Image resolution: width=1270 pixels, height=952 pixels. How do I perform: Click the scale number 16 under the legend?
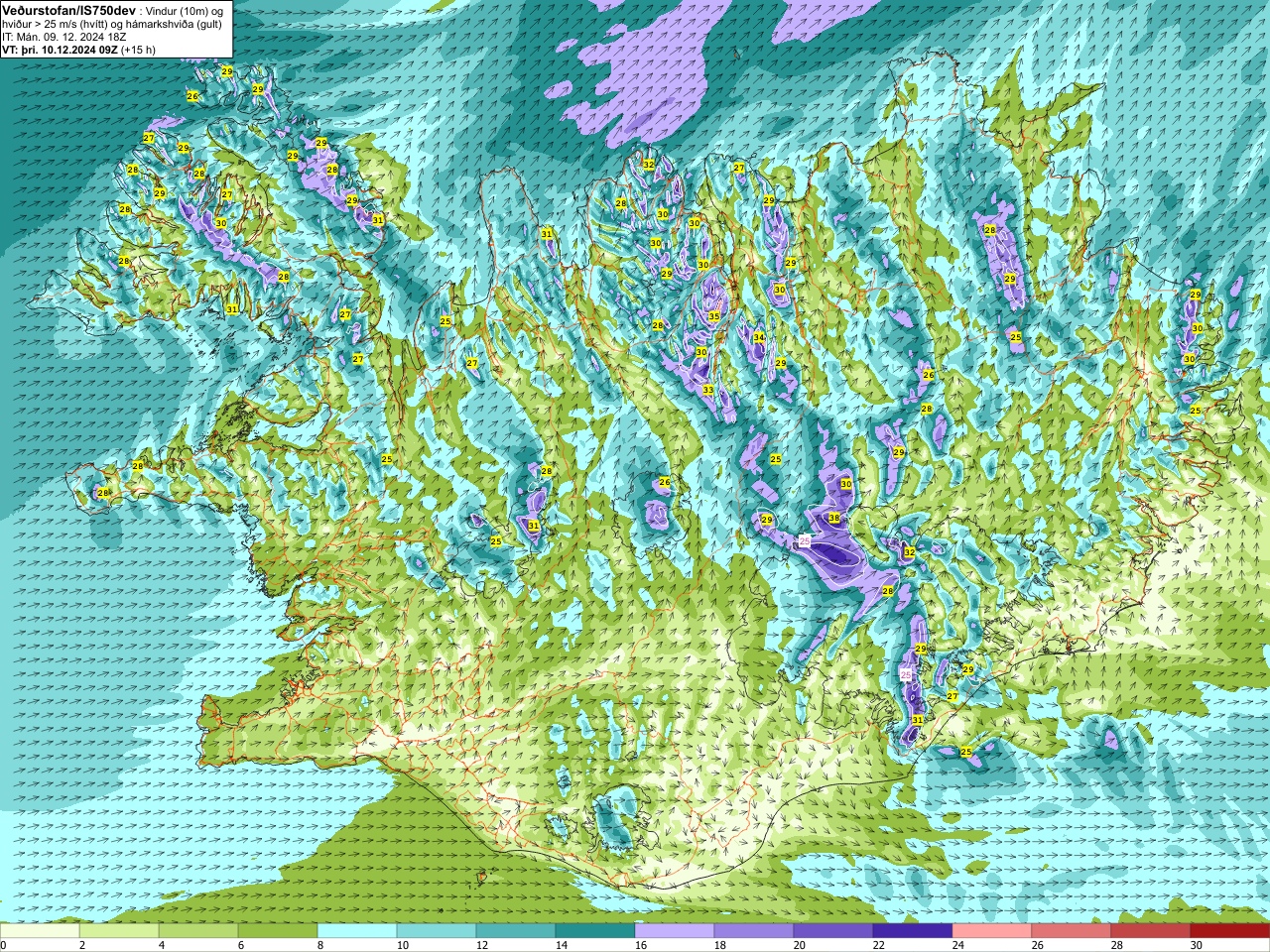click(x=640, y=945)
